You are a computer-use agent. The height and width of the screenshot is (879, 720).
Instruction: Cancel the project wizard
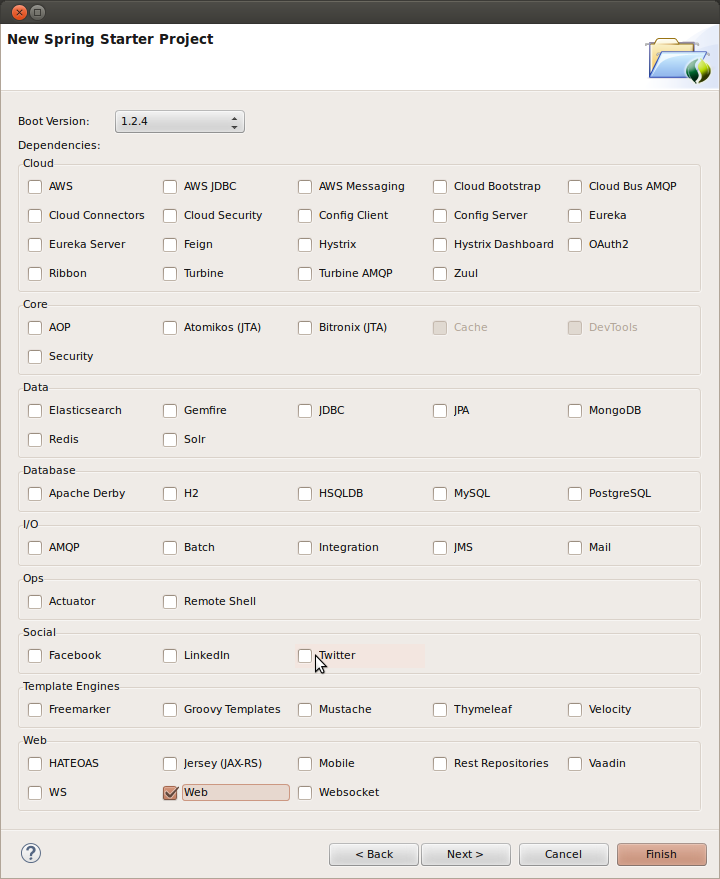pos(564,854)
